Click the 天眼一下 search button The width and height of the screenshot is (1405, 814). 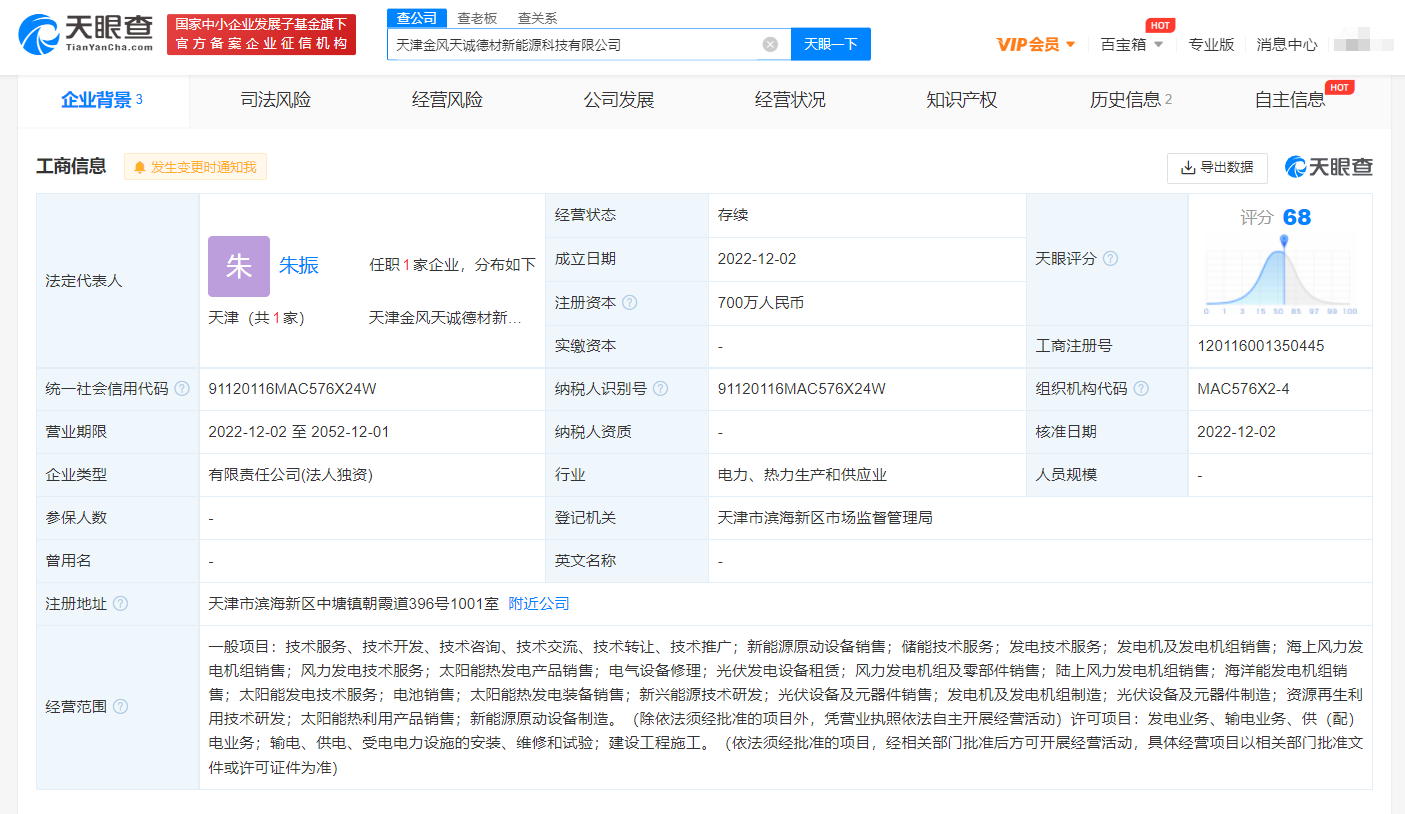pos(831,44)
